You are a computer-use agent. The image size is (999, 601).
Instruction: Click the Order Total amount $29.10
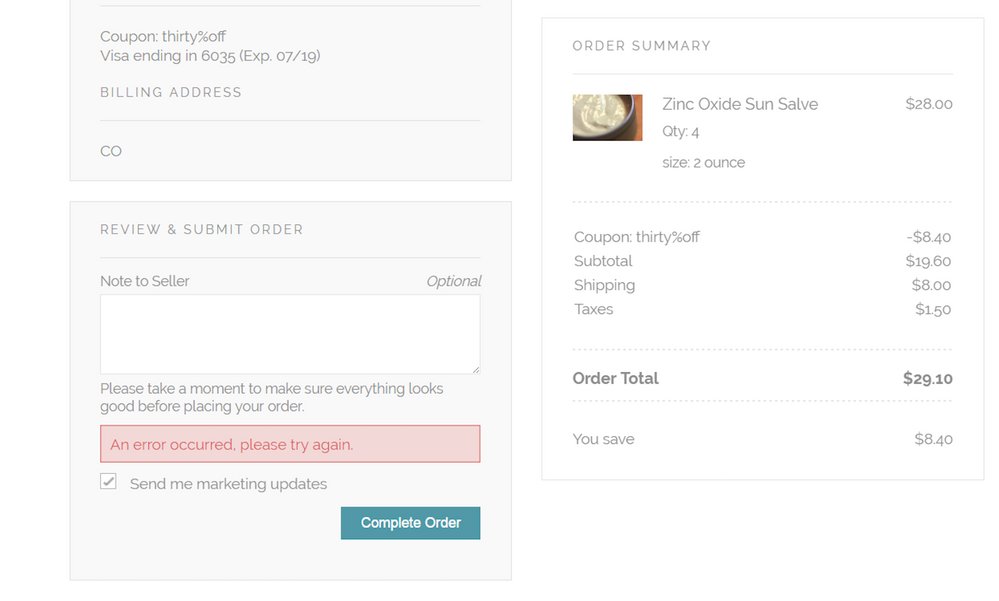click(927, 379)
